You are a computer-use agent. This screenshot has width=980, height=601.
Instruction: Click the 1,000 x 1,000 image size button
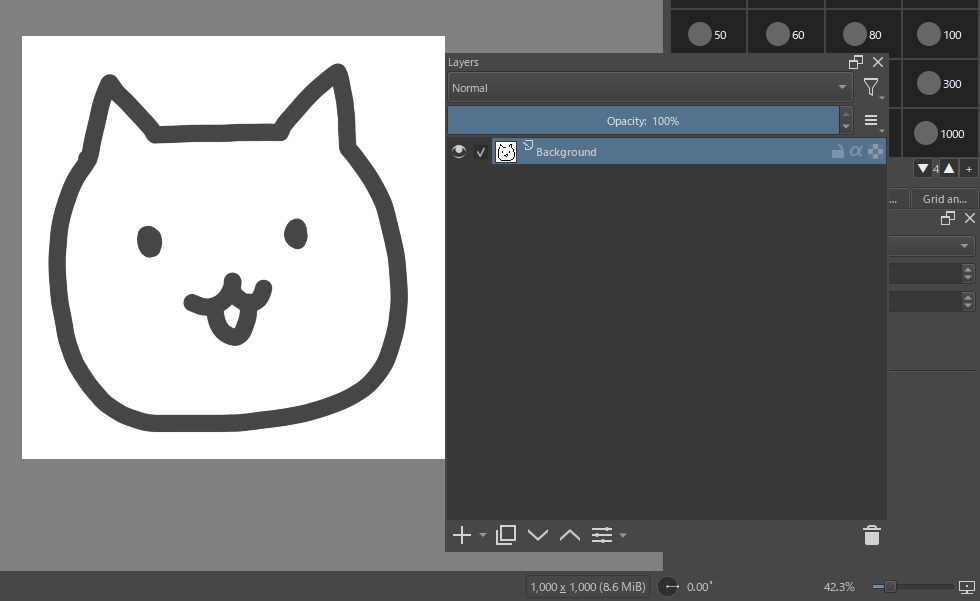589,586
